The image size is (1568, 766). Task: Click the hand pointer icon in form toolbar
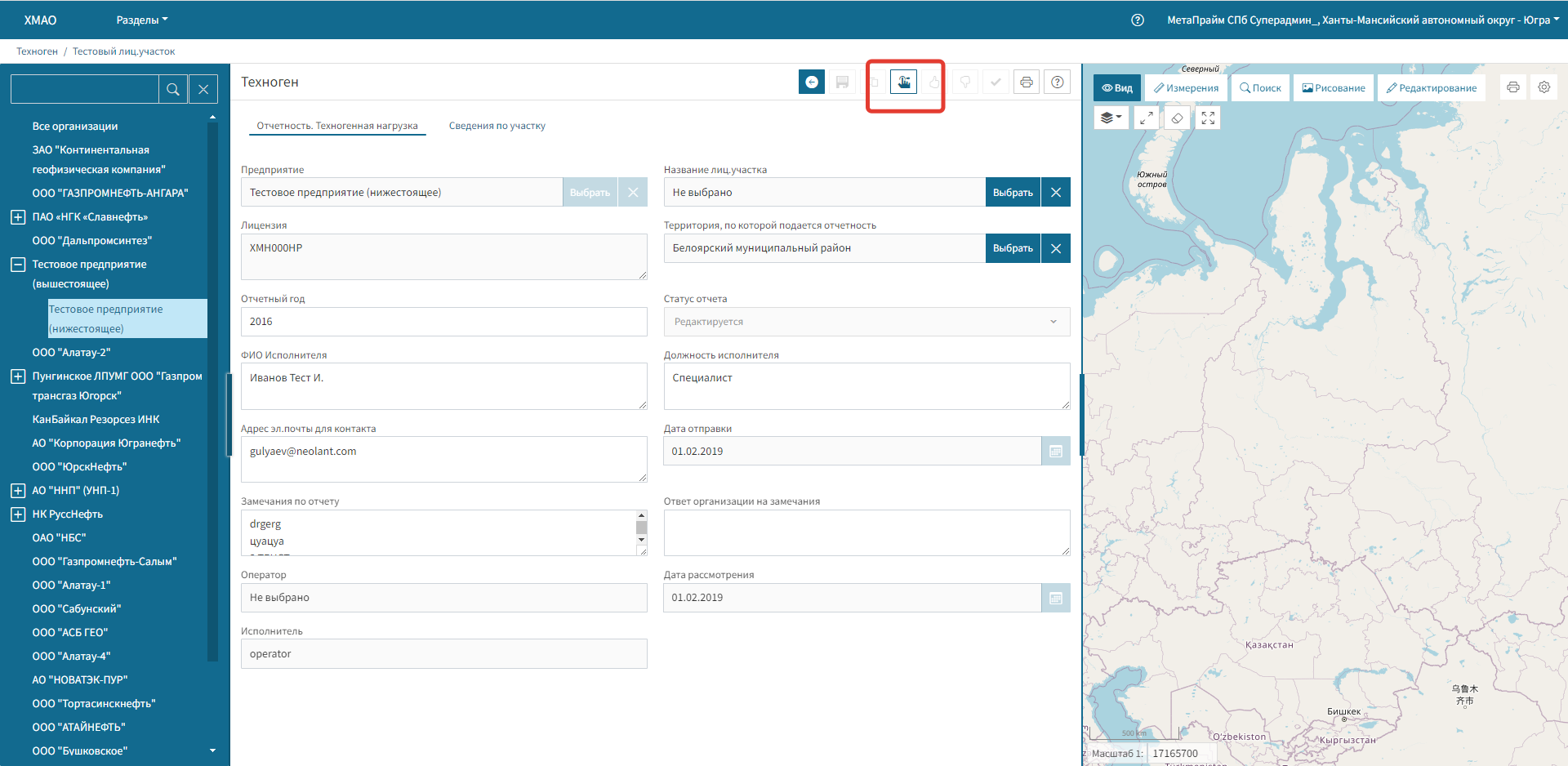pos(903,82)
